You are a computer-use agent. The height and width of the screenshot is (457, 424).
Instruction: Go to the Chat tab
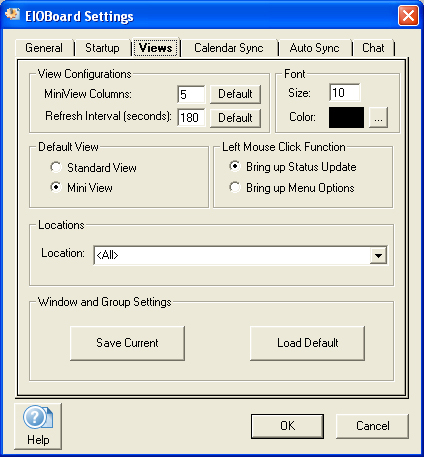point(373,48)
